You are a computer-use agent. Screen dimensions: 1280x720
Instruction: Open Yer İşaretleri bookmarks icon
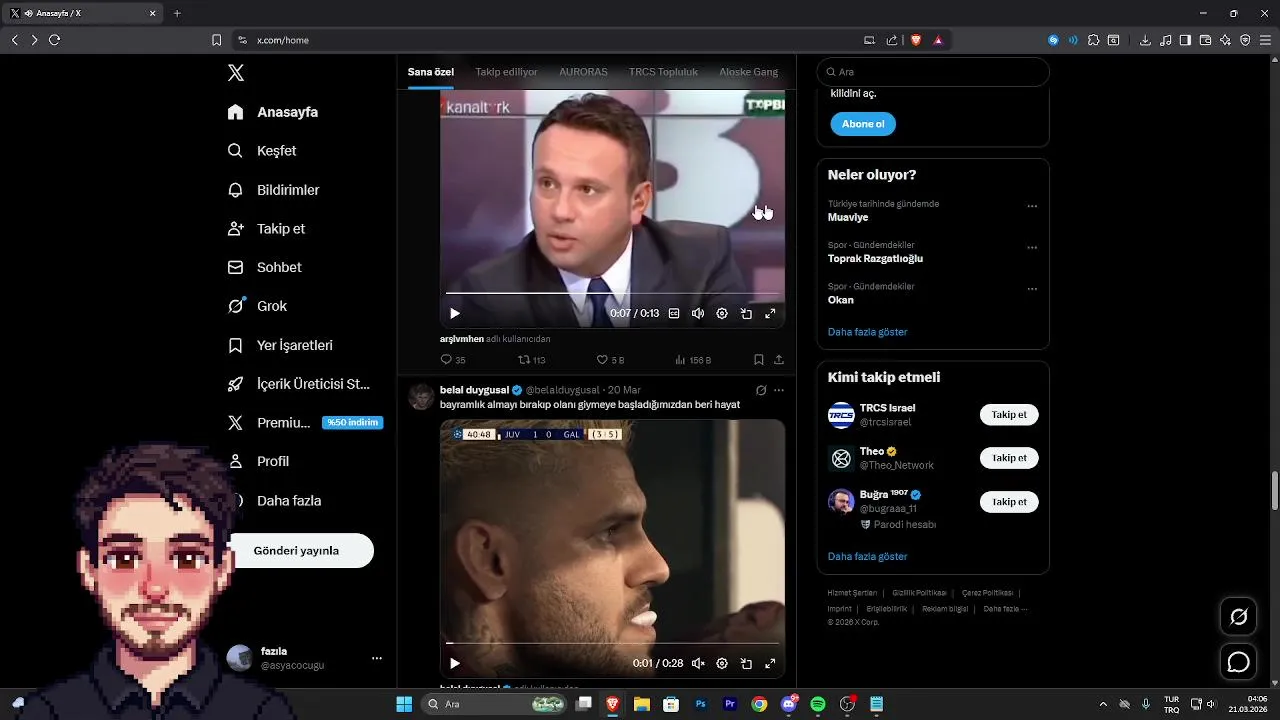(x=235, y=345)
